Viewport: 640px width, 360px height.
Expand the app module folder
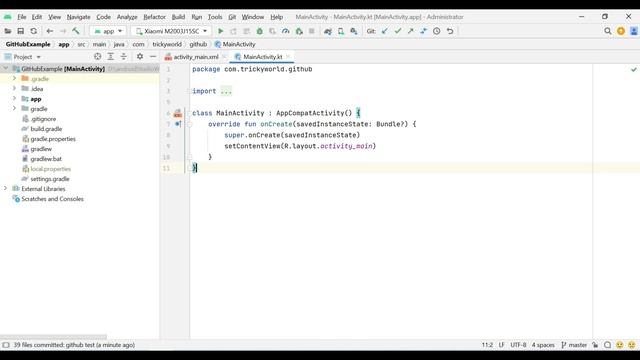coord(14,99)
